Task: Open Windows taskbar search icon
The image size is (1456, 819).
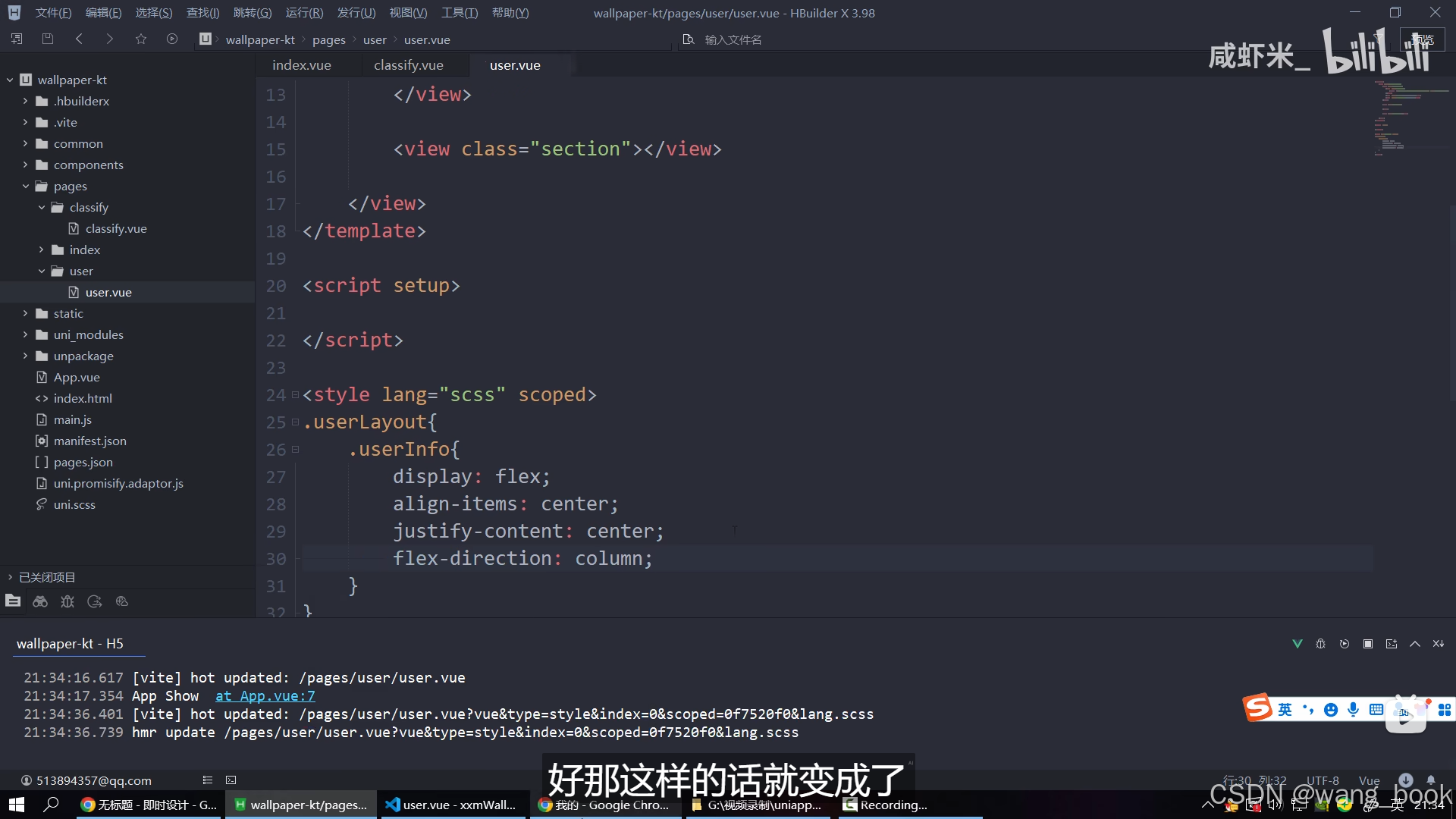Action: pyautogui.click(x=51, y=805)
